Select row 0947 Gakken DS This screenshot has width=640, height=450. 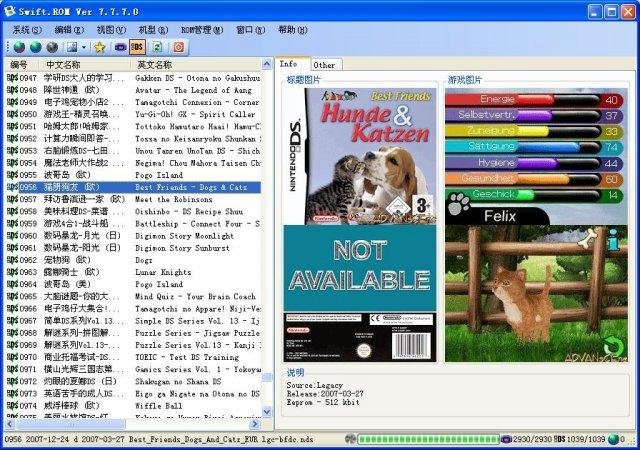(x=133, y=78)
